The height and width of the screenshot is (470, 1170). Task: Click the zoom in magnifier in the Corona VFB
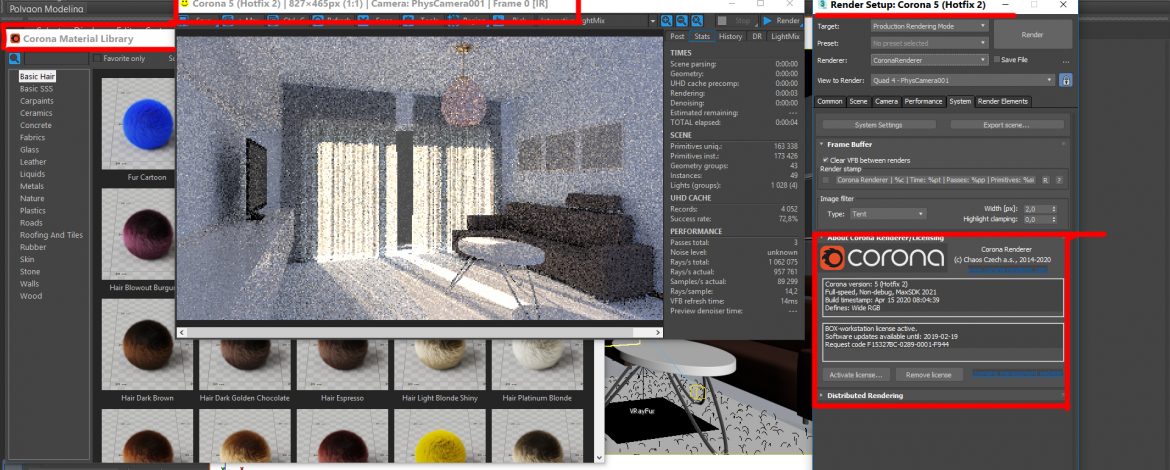point(666,21)
